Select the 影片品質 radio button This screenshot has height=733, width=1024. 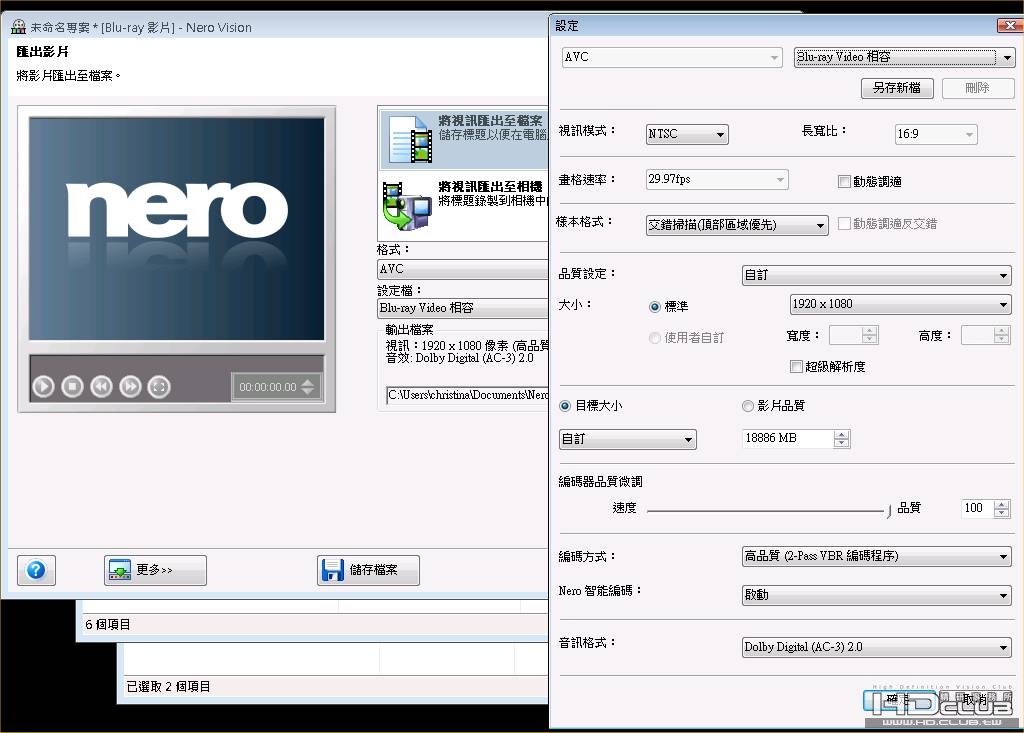pyautogui.click(x=748, y=406)
